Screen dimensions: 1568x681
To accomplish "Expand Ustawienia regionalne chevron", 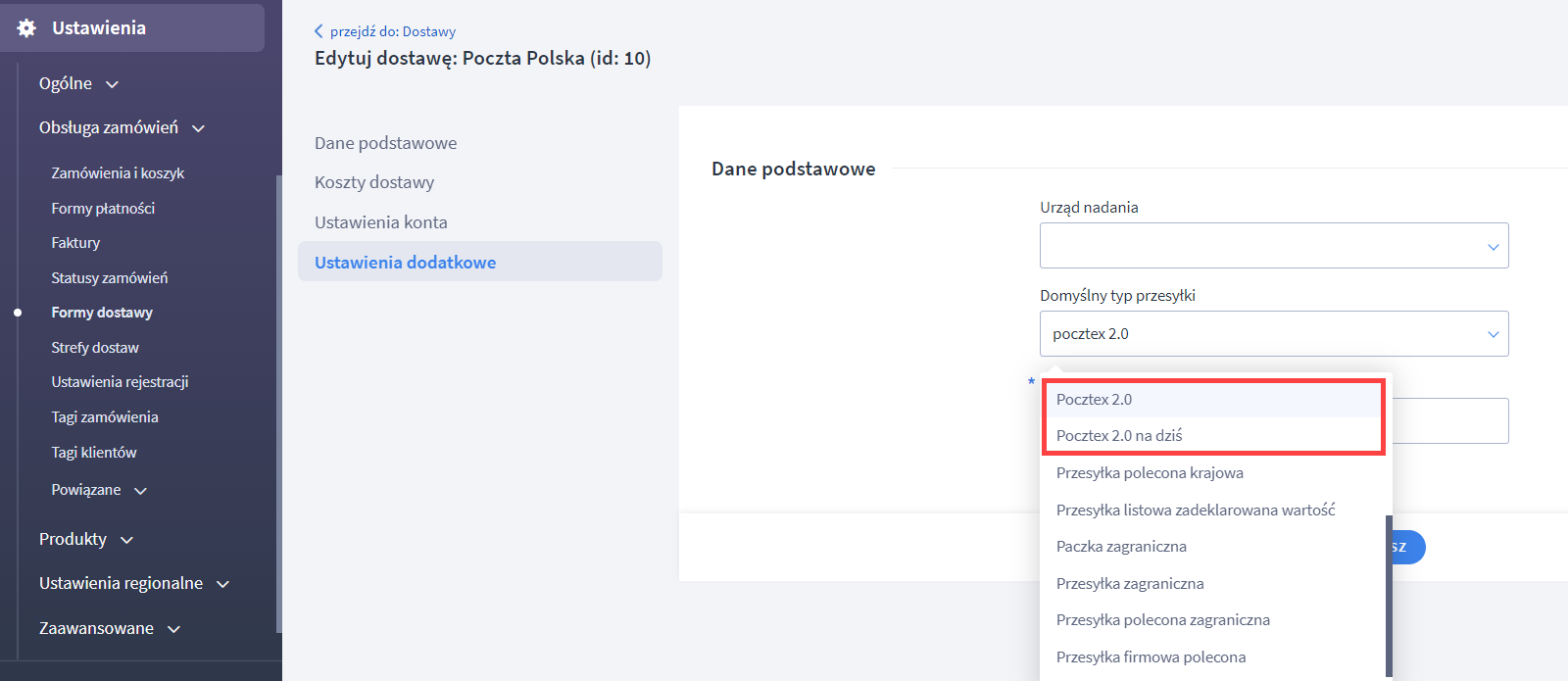I will [222, 584].
